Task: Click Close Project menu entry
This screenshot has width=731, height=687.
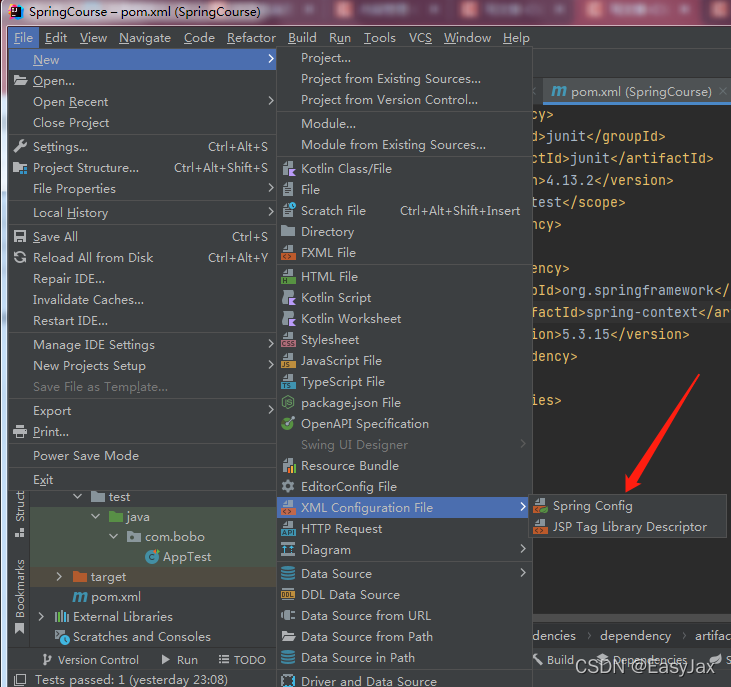Action: click(142, 123)
